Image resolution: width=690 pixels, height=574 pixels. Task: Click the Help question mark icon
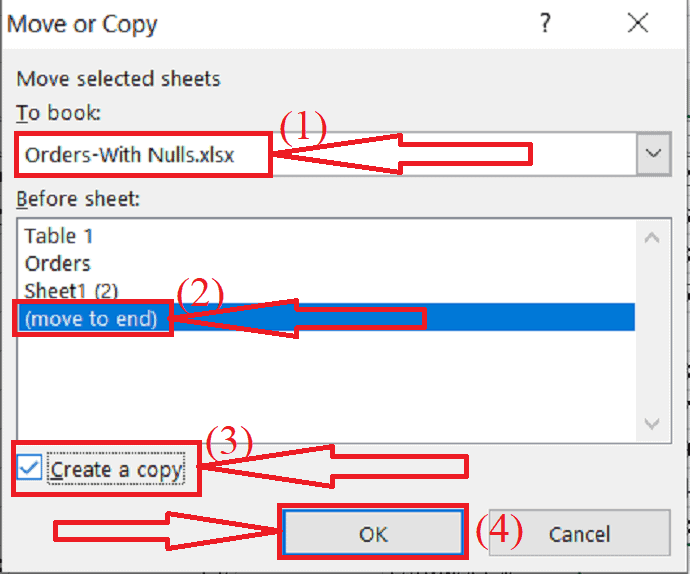coord(545,24)
